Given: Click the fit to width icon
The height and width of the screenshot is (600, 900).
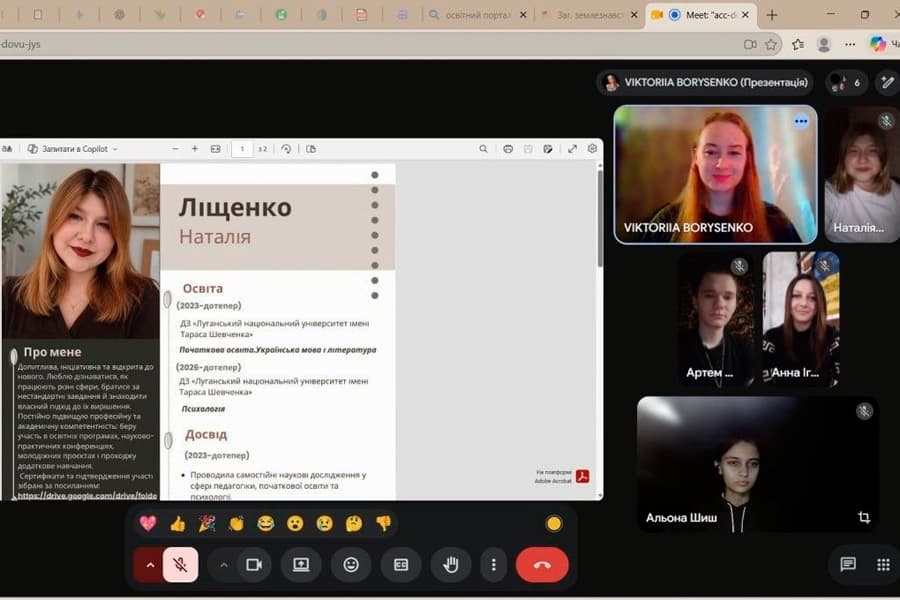Looking at the screenshot, I should (215, 149).
